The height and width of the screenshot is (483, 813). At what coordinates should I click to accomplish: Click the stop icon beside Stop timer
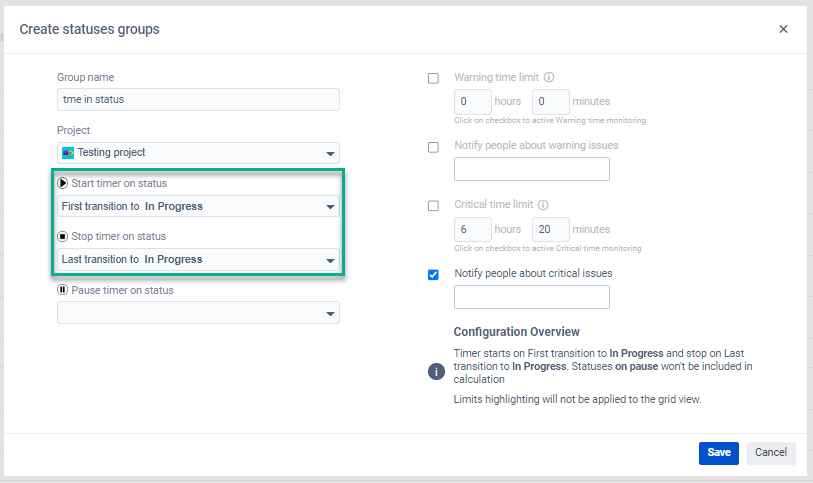click(x=63, y=237)
